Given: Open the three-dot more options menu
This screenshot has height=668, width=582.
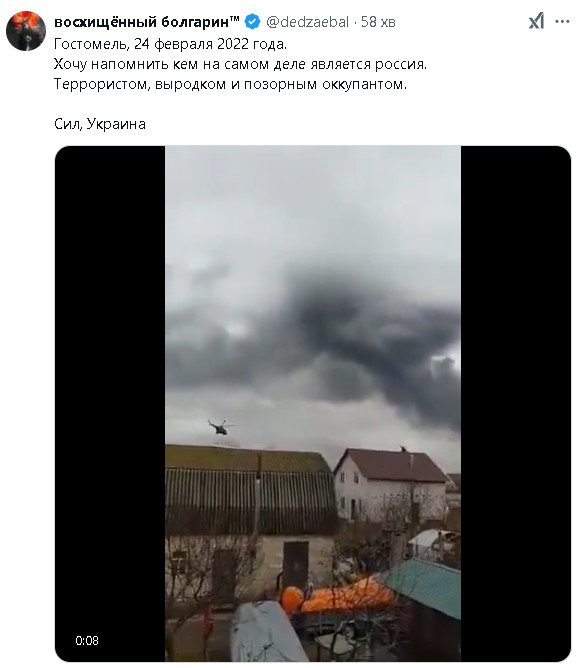Looking at the screenshot, I should click(x=562, y=21).
